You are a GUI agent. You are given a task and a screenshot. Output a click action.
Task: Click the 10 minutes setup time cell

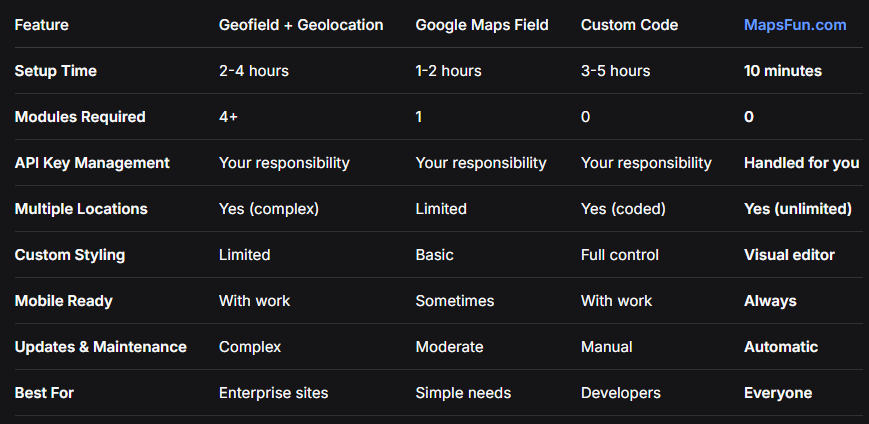click(x=783, y=71)
